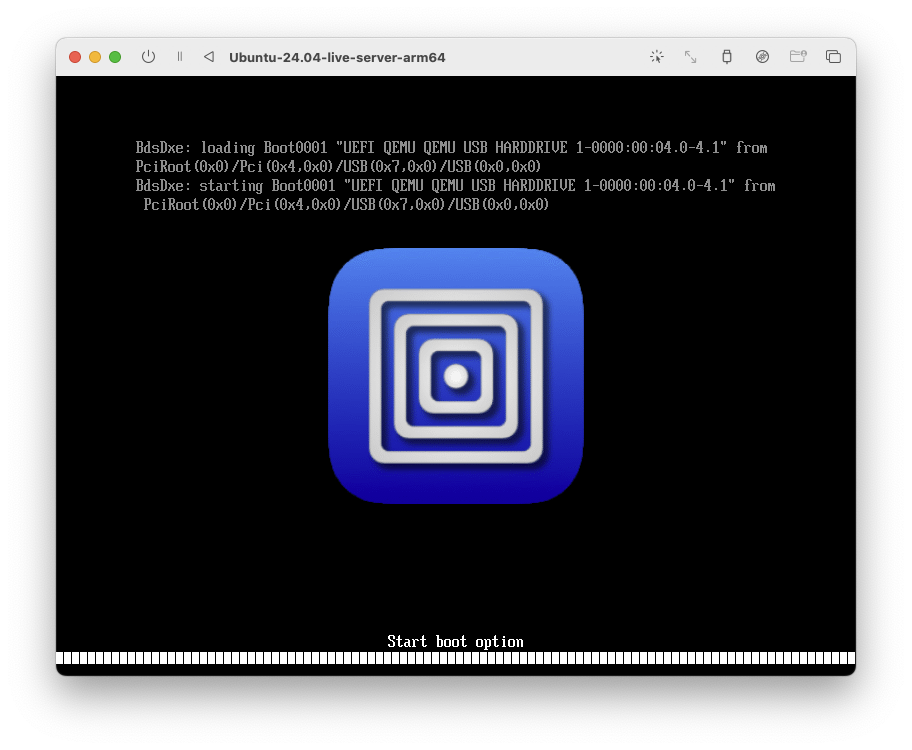Click the Ubuntu-24.04-live-server-arm64 window title
Viewport: 912px width, 750px height.
point(337,58)
